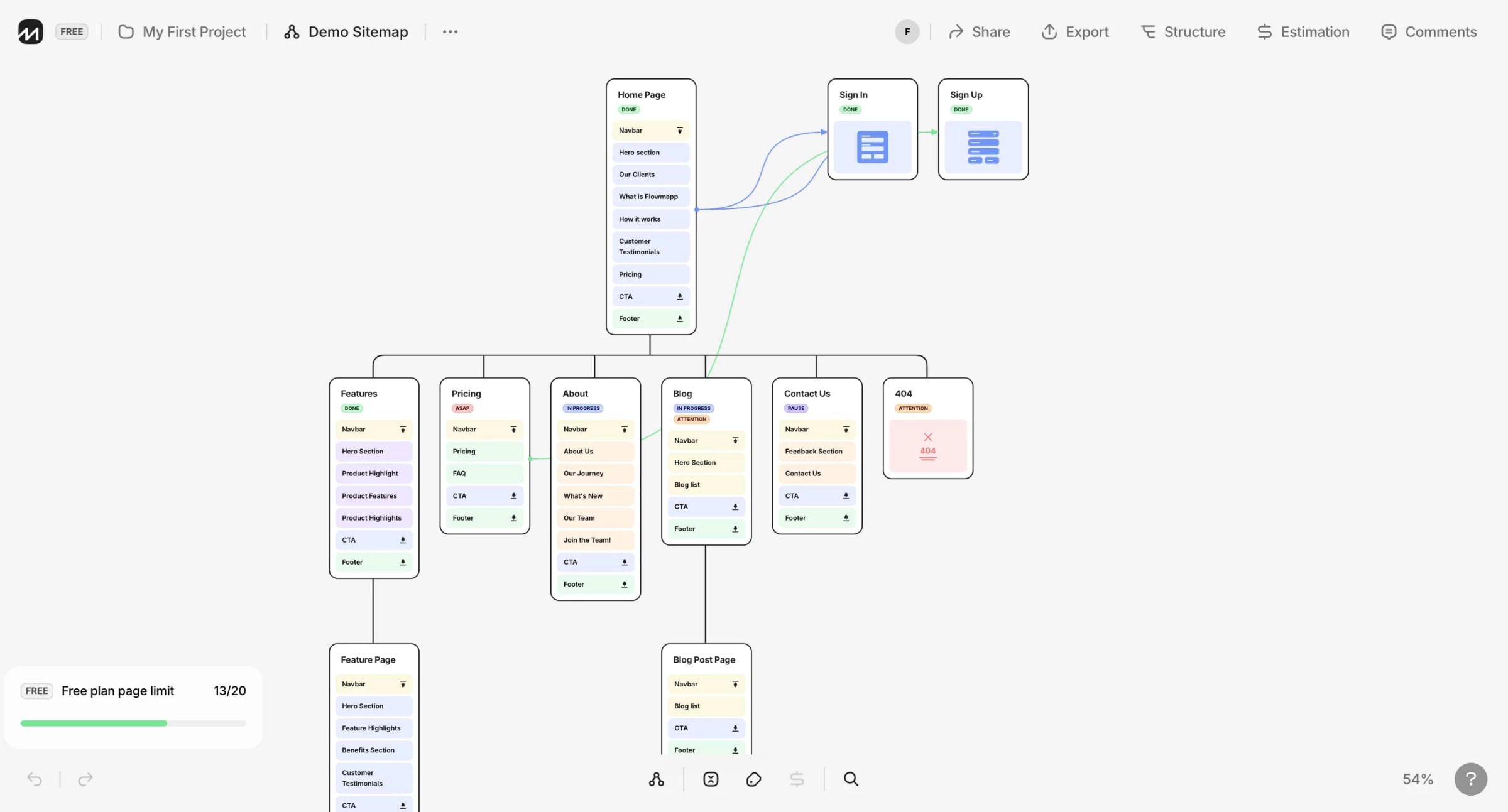
Task: Click the Features page Navbar pin icon
Action: point(403,430)
